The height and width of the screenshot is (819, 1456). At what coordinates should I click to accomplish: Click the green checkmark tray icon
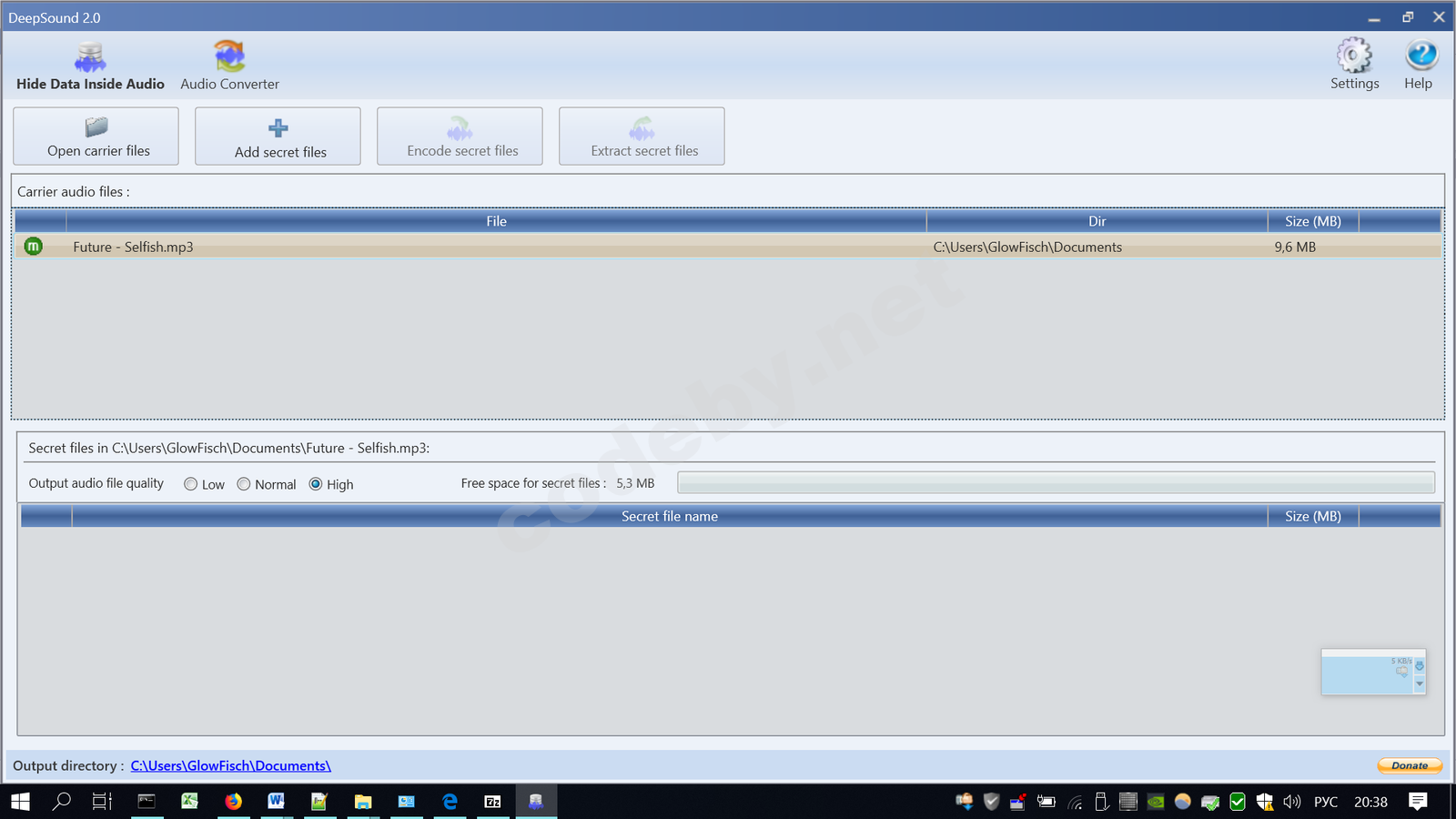pos(1238,802)
